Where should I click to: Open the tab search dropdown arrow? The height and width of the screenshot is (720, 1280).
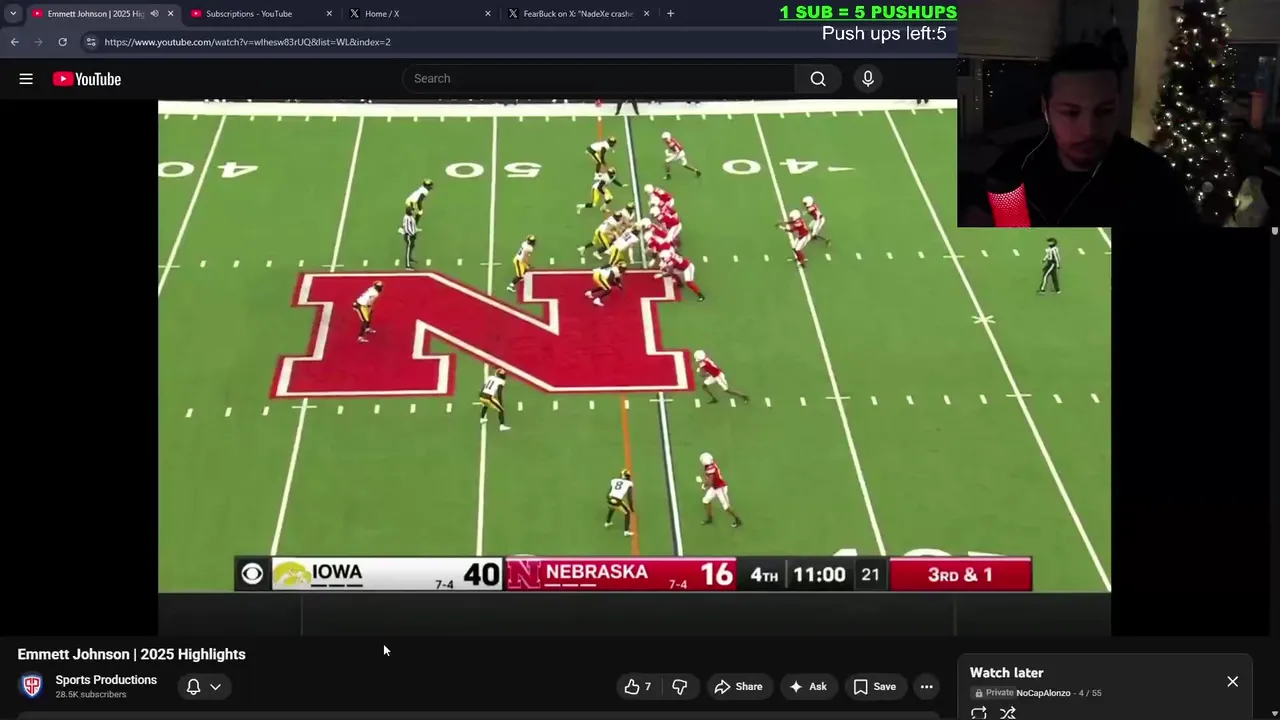pyautogui.click(x=13, y=14)
